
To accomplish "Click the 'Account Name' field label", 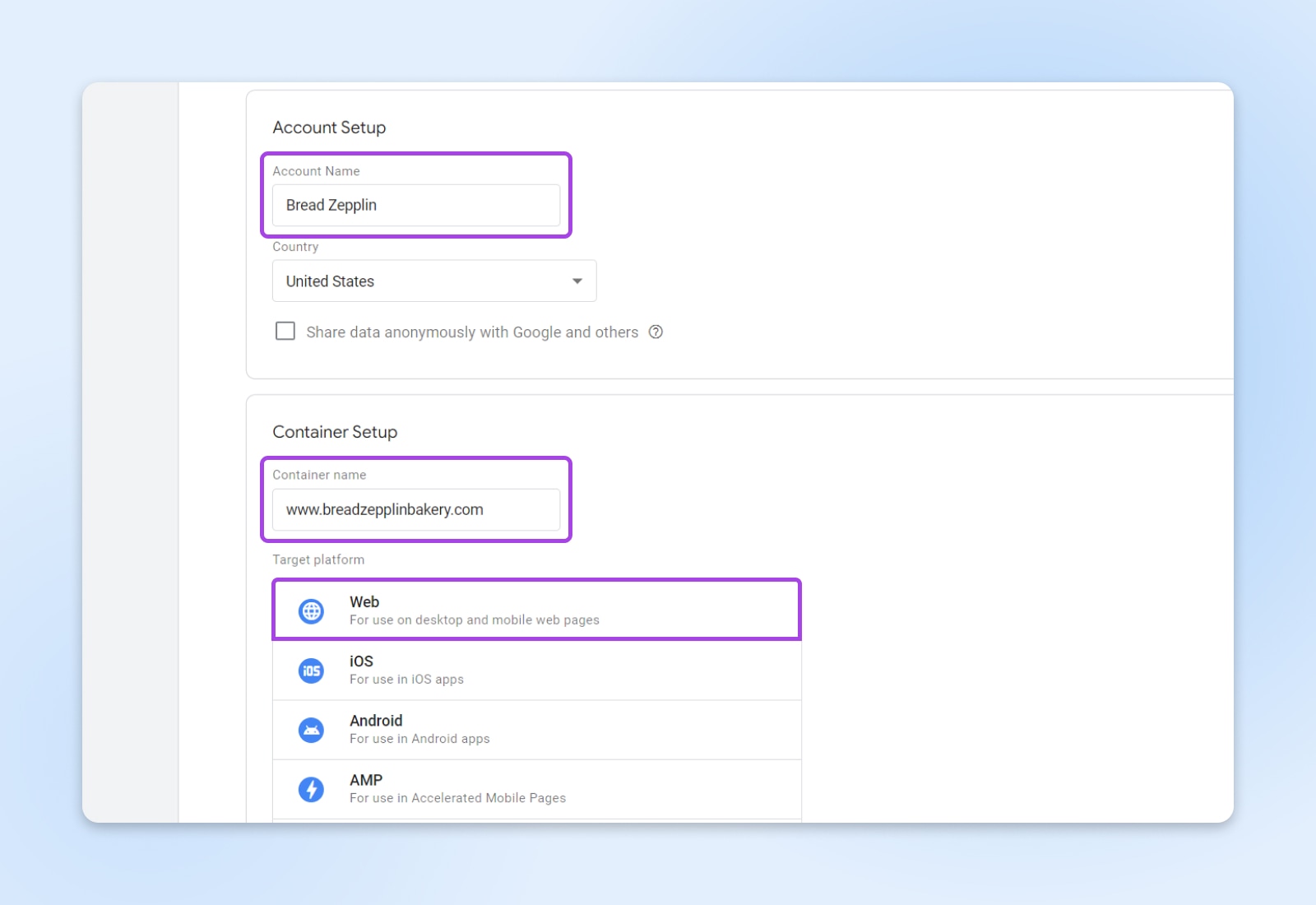I will click(316, 171).
